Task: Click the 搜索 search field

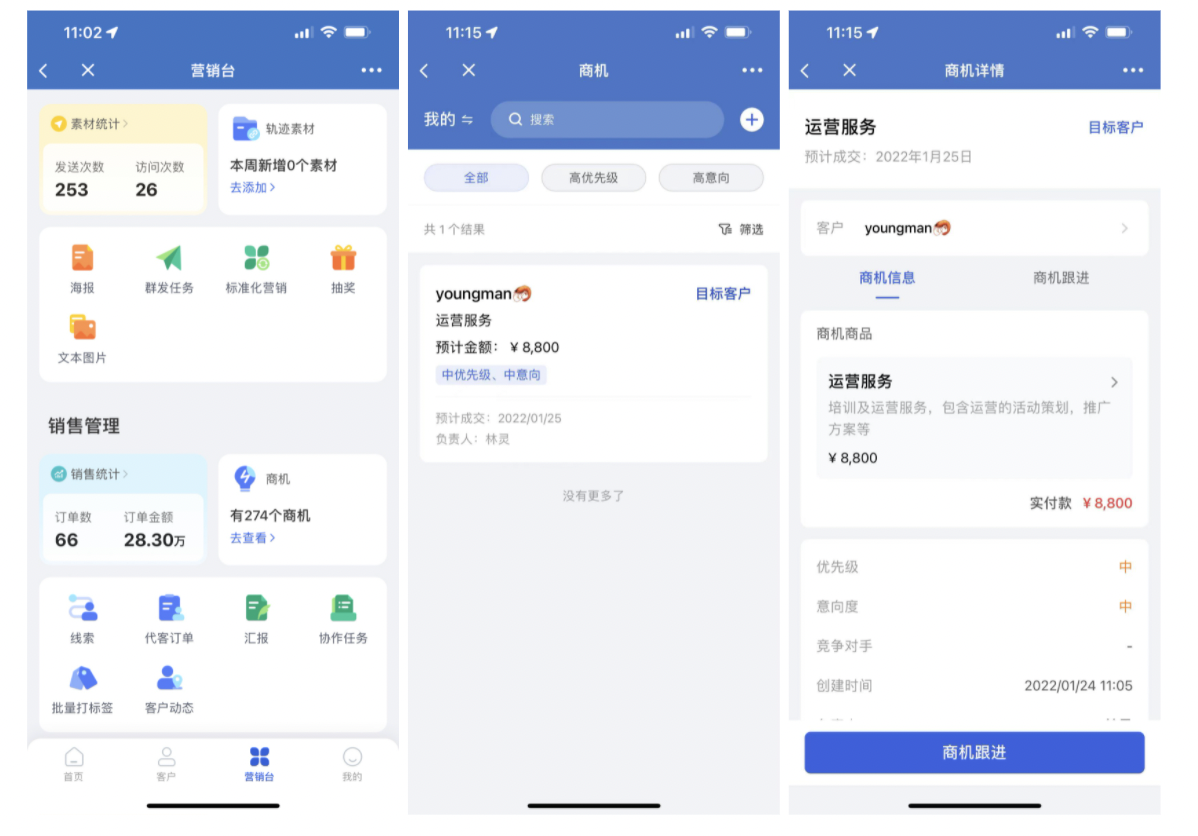Action: coord(607,119)
